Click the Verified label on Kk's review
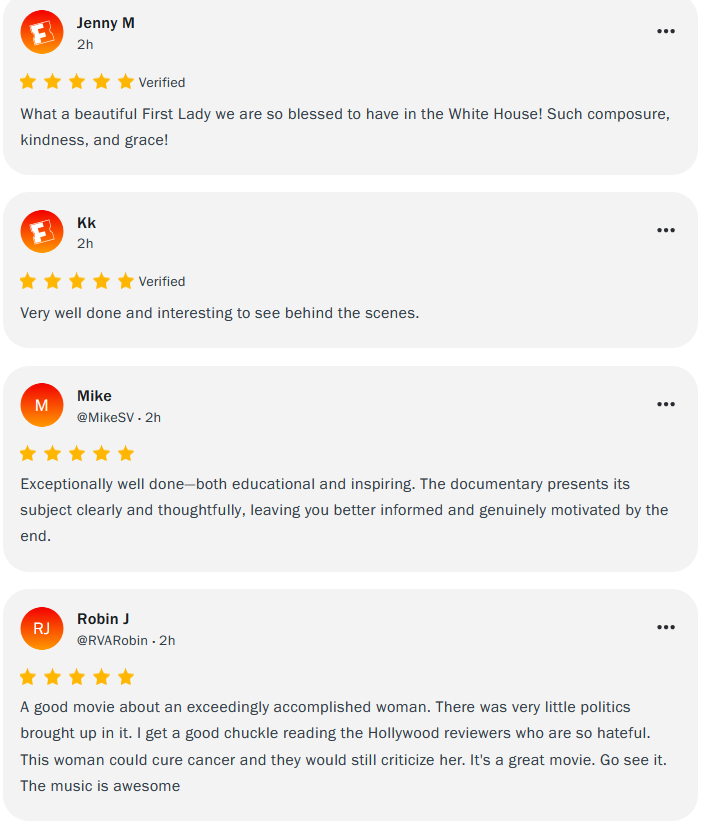 162,282
